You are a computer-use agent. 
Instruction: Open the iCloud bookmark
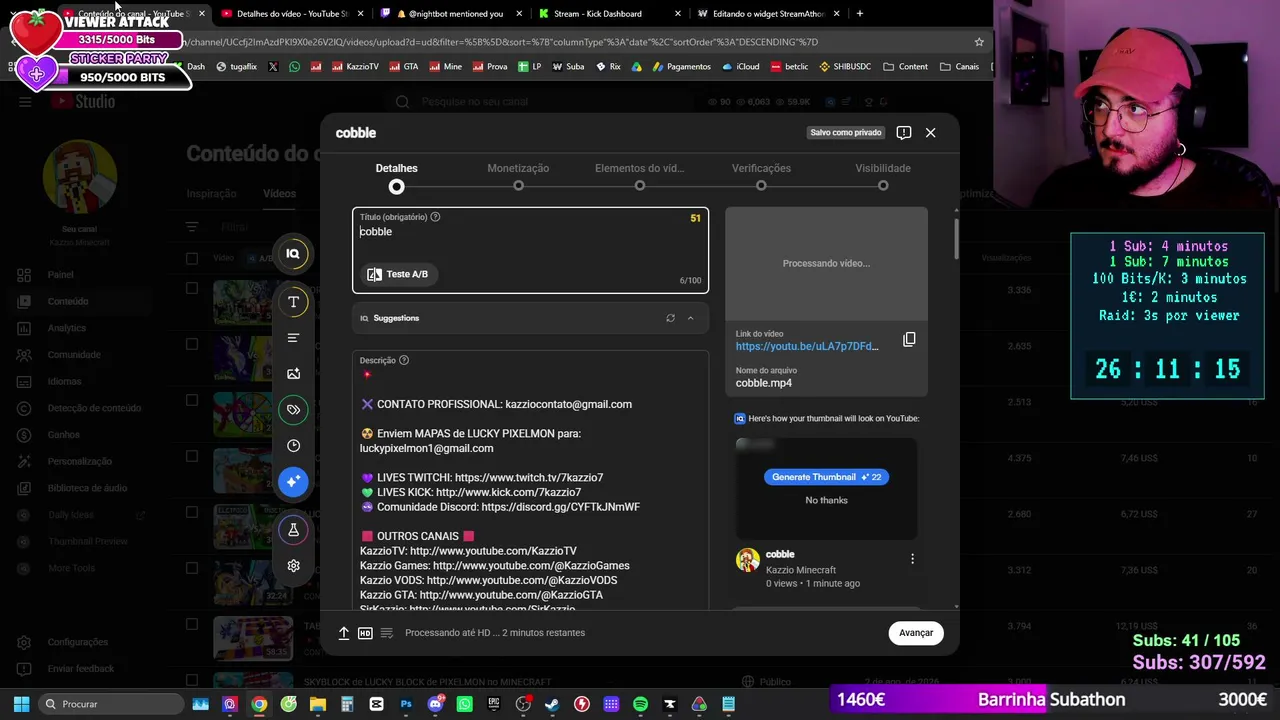click(740, 67)
